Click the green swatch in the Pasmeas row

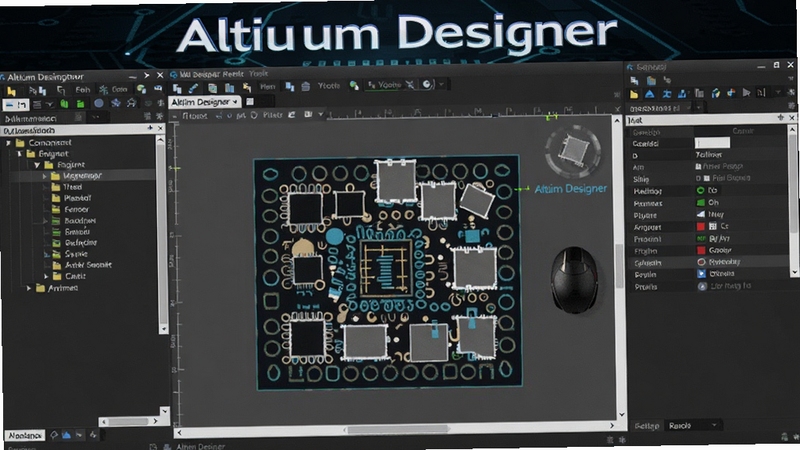701,203
